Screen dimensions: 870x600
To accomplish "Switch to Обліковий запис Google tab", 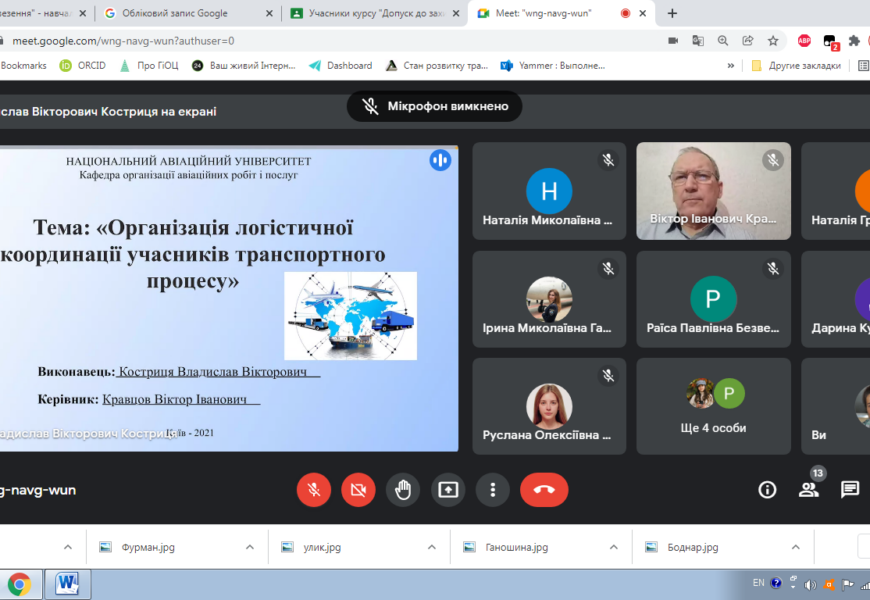I will point(180,13).
